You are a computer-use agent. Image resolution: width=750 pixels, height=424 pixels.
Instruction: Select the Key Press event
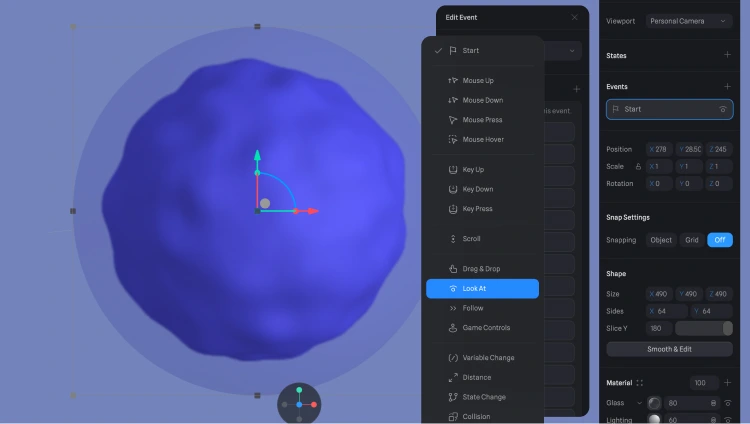(x=482, y=209)
